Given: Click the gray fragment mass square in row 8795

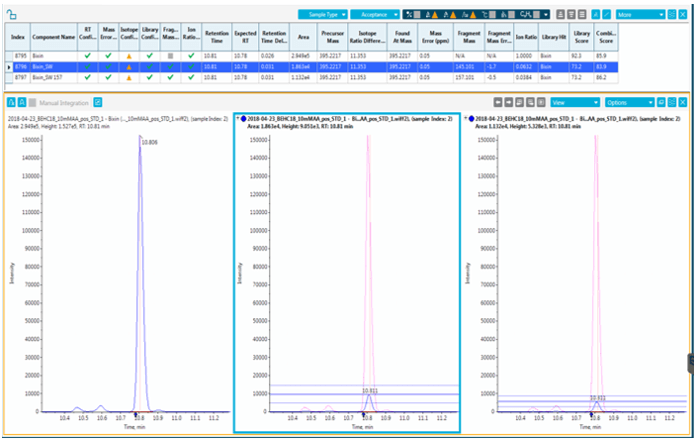Looking at the screenshot, I should tap(170, 56).
